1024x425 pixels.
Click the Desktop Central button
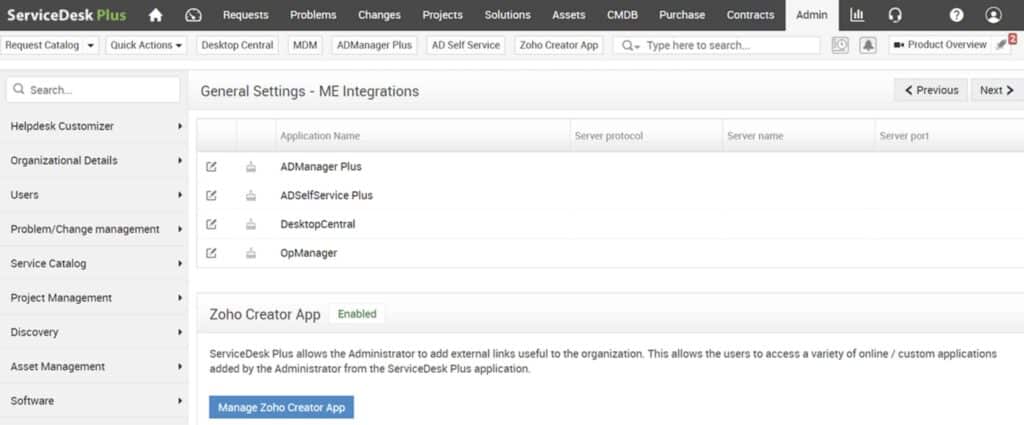[x=237, y=45]
